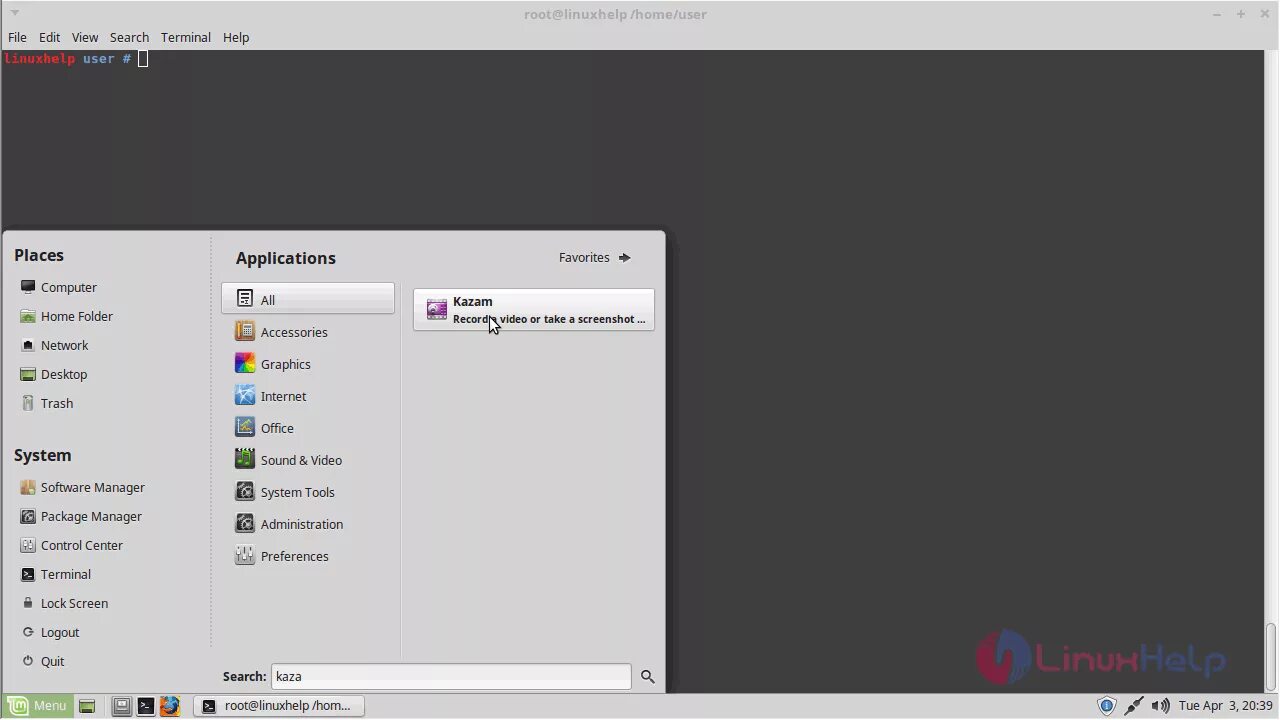Start search with the magnifier button
Image resolution: width=1280 pixels, height=720 pixels.
coord(646,676)
